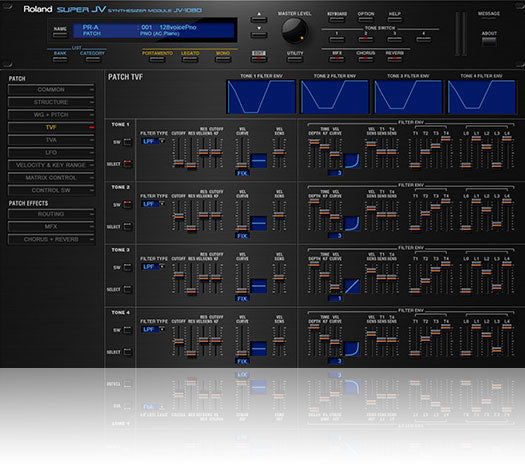Open the STRUCTURE patch page
The height and width of the screenshot is (468, 525).
(x=51, y=102)
